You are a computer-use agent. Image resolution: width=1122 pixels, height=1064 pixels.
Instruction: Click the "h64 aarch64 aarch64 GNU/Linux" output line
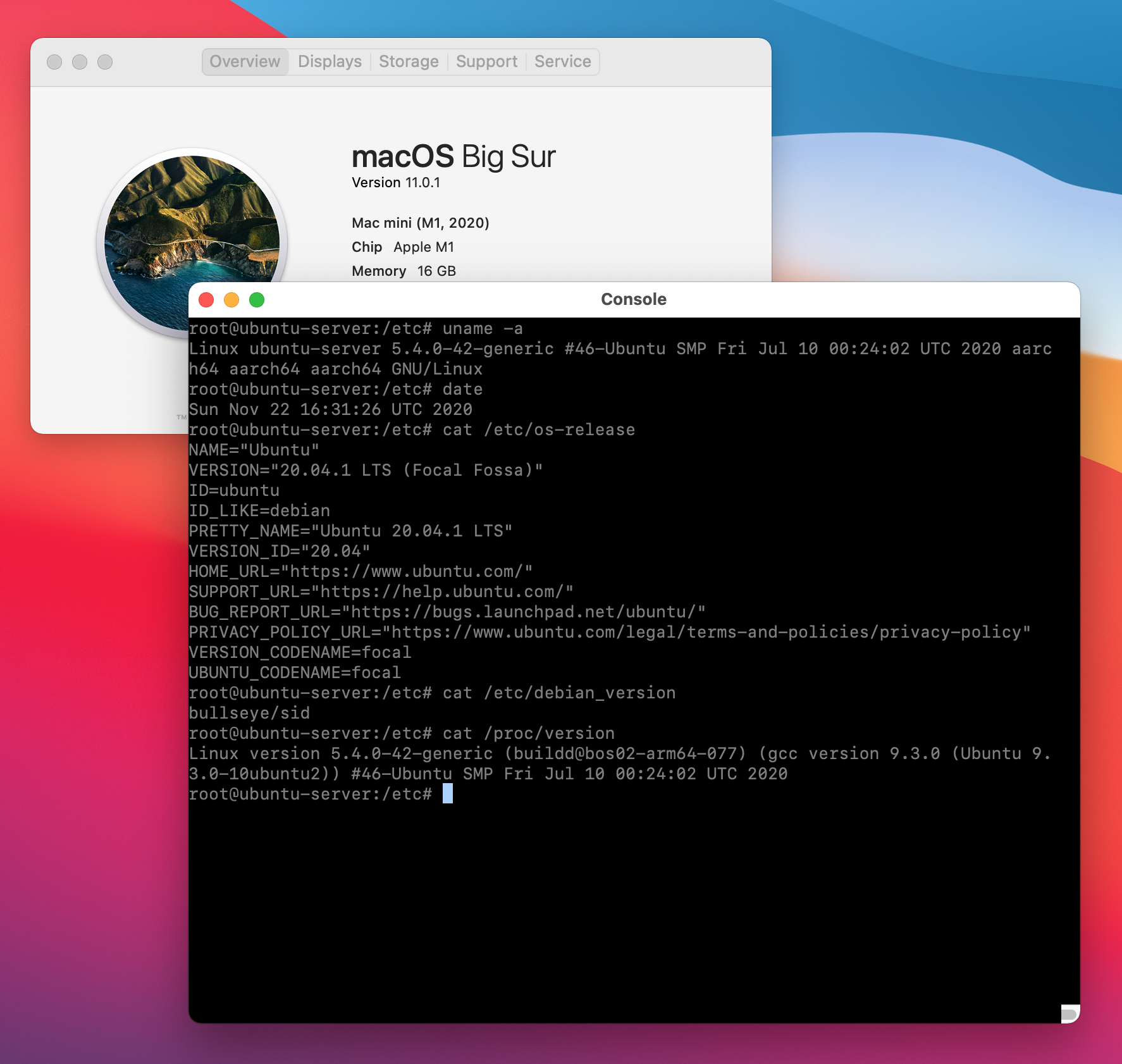point(336,369)
